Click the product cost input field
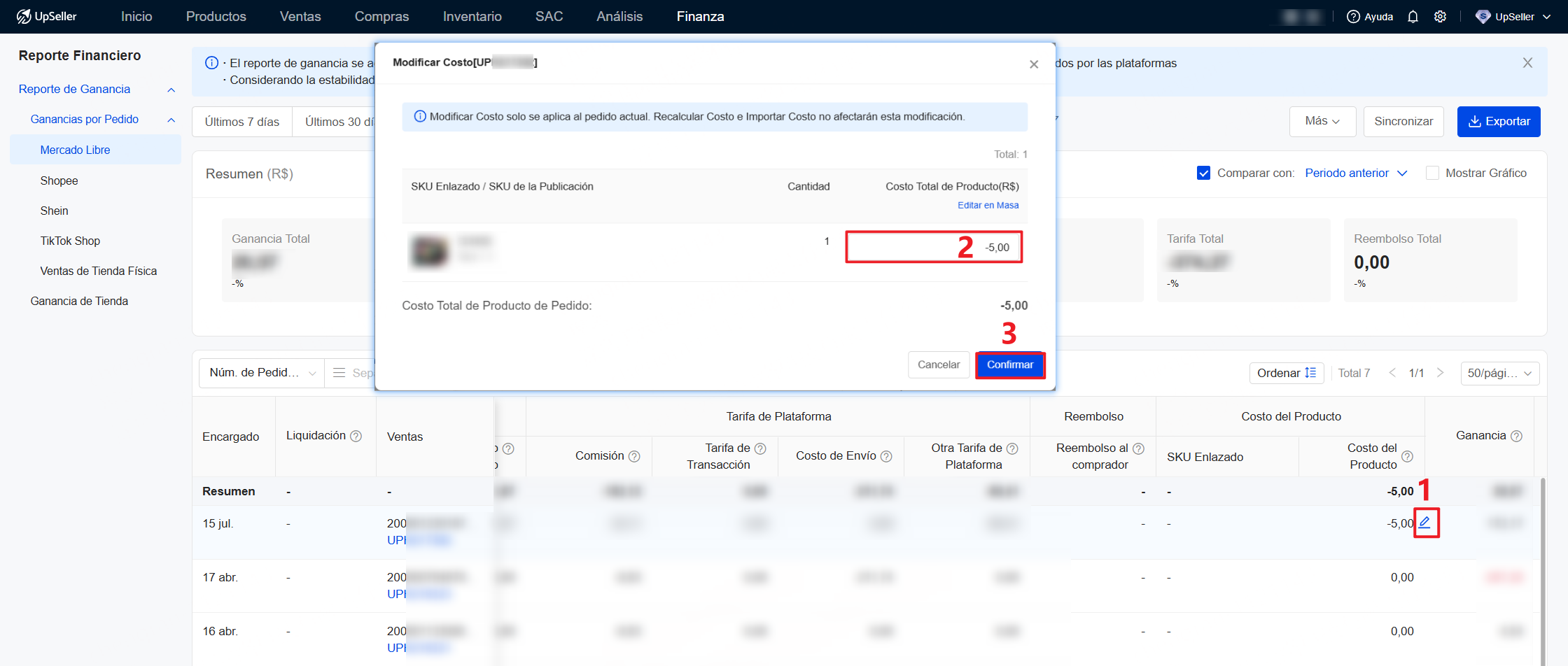Screen dimensions: 1568x666 pyautogui.click(x=933, y=247)
